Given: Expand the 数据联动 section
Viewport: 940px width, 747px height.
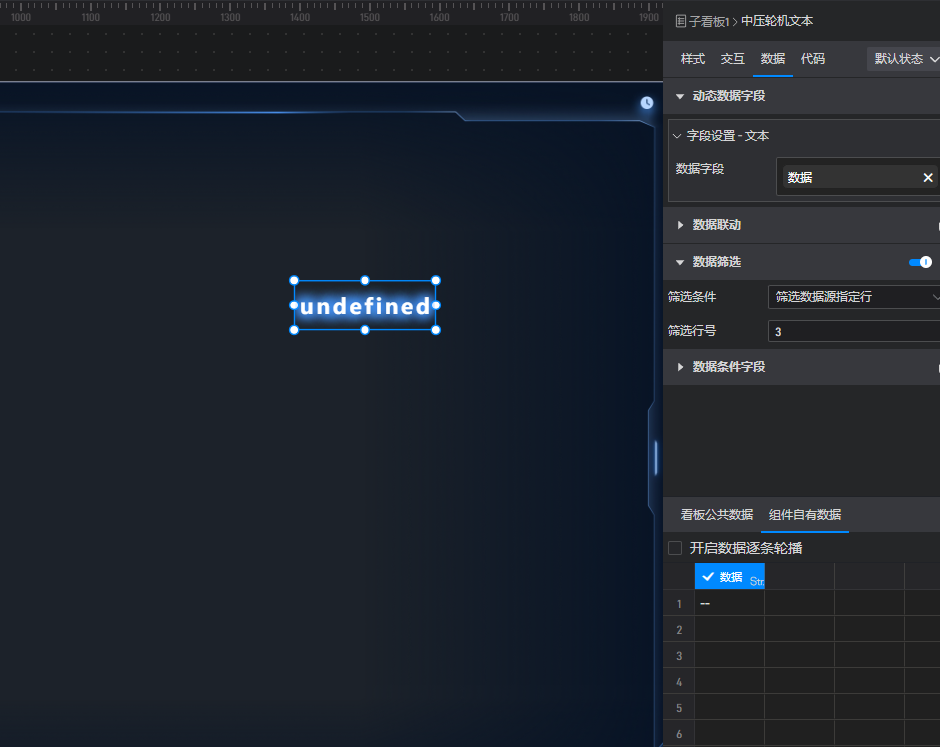Looking at the screenshot, I should pos(681,225).
